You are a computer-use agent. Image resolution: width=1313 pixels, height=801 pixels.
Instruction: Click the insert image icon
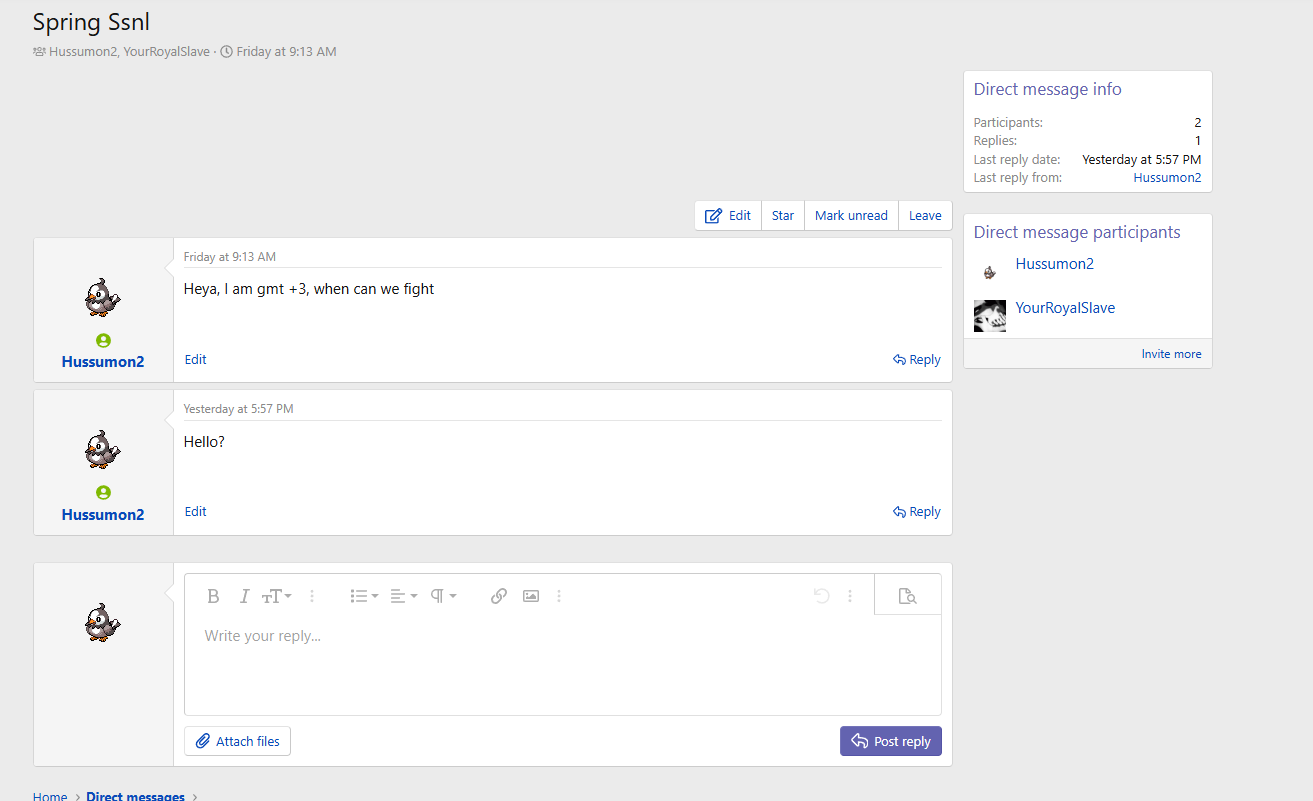click(x=531, y=596)
